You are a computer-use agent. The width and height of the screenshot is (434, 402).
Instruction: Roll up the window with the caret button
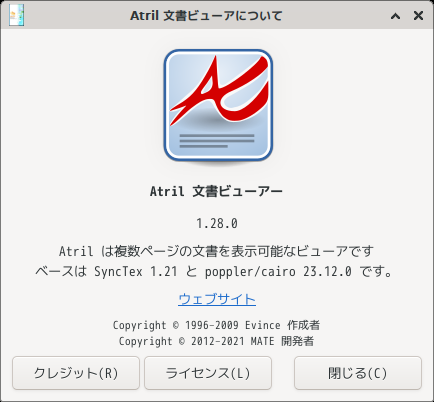pos(395,16)
